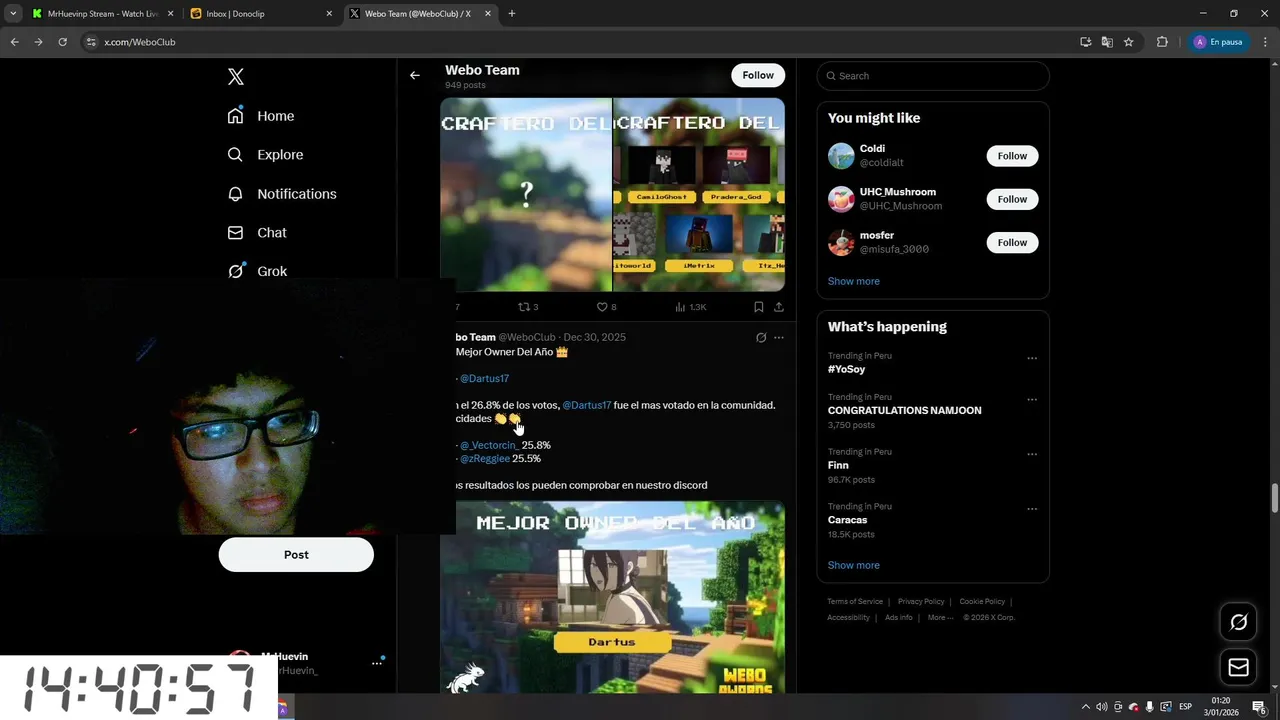The height and width of the screenshot is (720, 1280).
Task: Open more options for Caracas trend
Action: [1032, 509]
